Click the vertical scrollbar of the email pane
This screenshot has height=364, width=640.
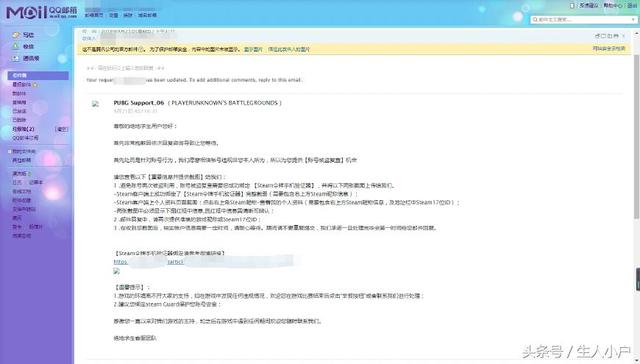(x=636, y=137)
